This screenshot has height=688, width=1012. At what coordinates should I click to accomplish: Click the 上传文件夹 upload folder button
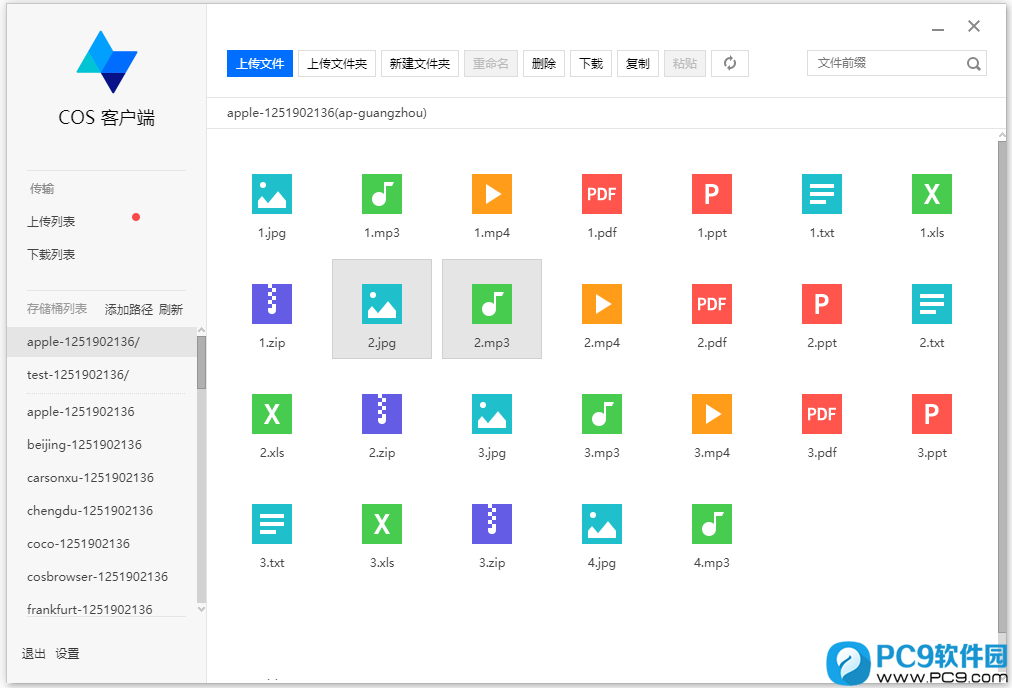(x=337, y=63)
